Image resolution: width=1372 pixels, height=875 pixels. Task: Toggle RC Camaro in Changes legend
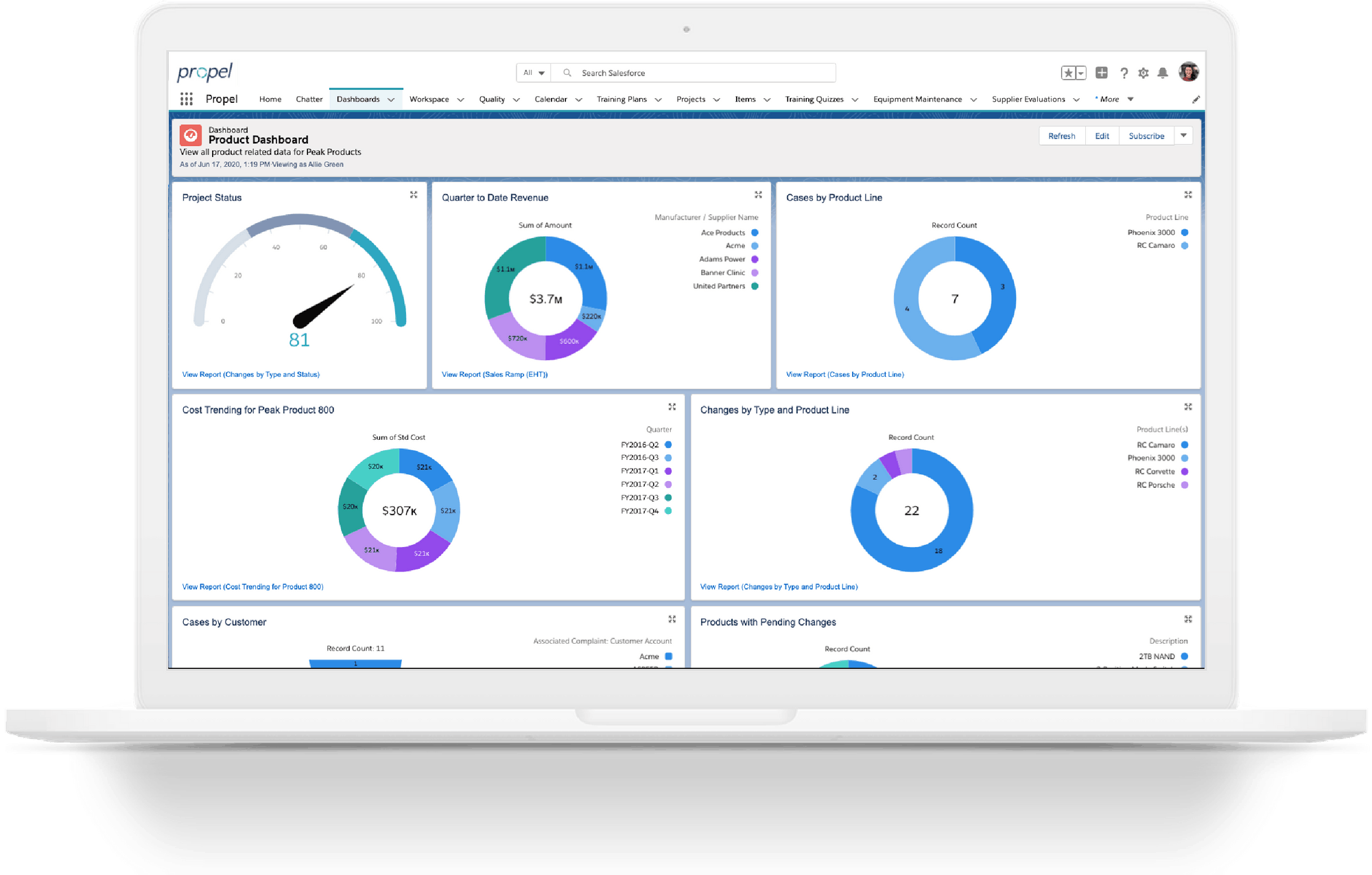click(1157, 445)
